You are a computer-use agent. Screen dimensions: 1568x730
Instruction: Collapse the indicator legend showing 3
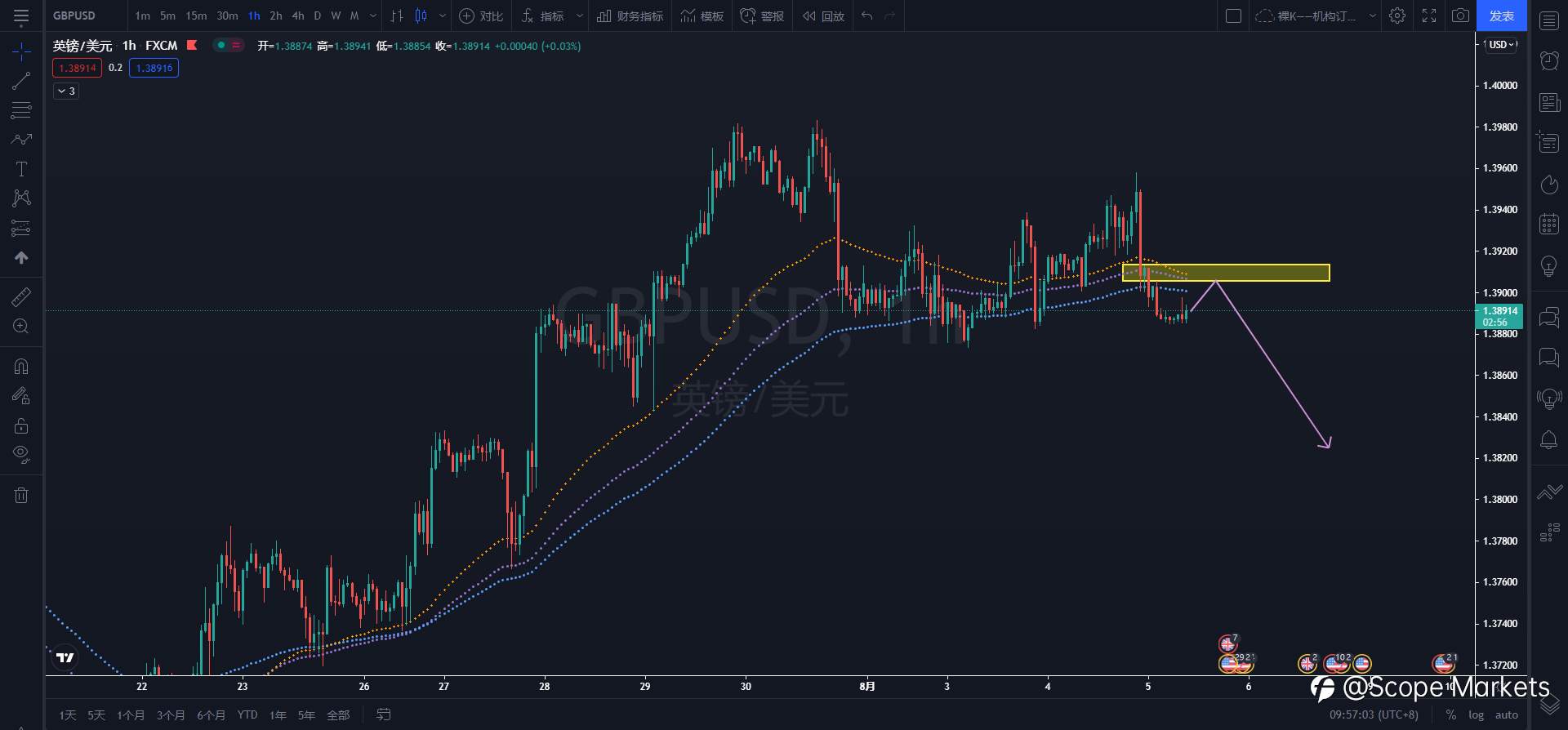(x=66, y=91)
